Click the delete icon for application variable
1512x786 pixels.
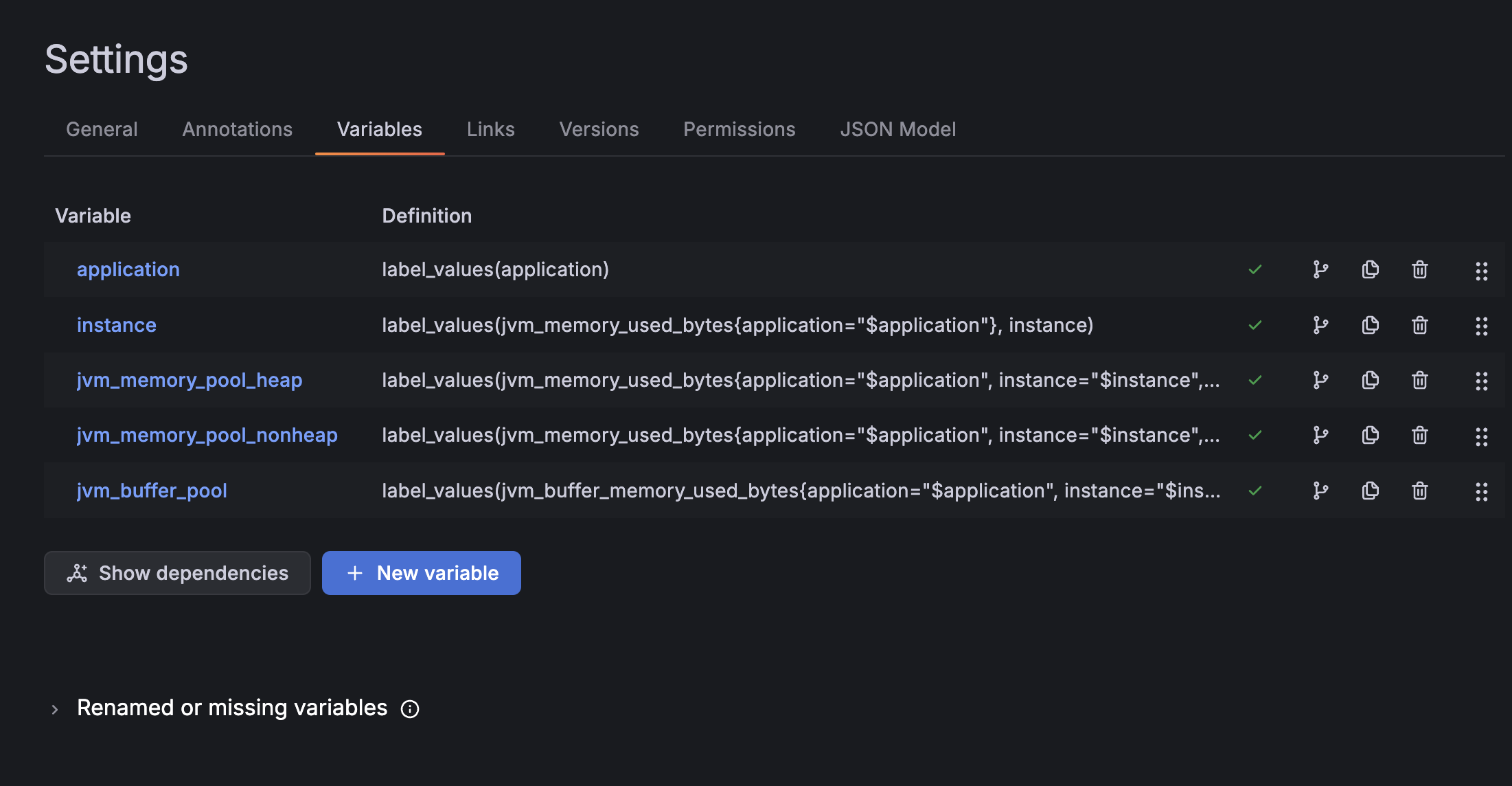tap(1419, 269)
